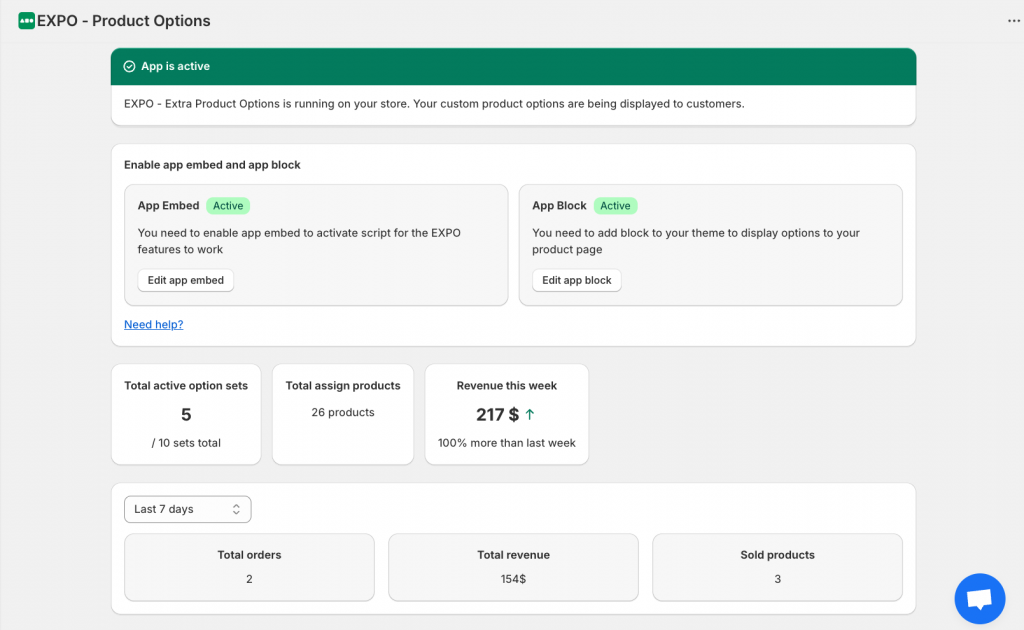
Task: Click the App Embed Active badge
Action: tap(228, 206)
